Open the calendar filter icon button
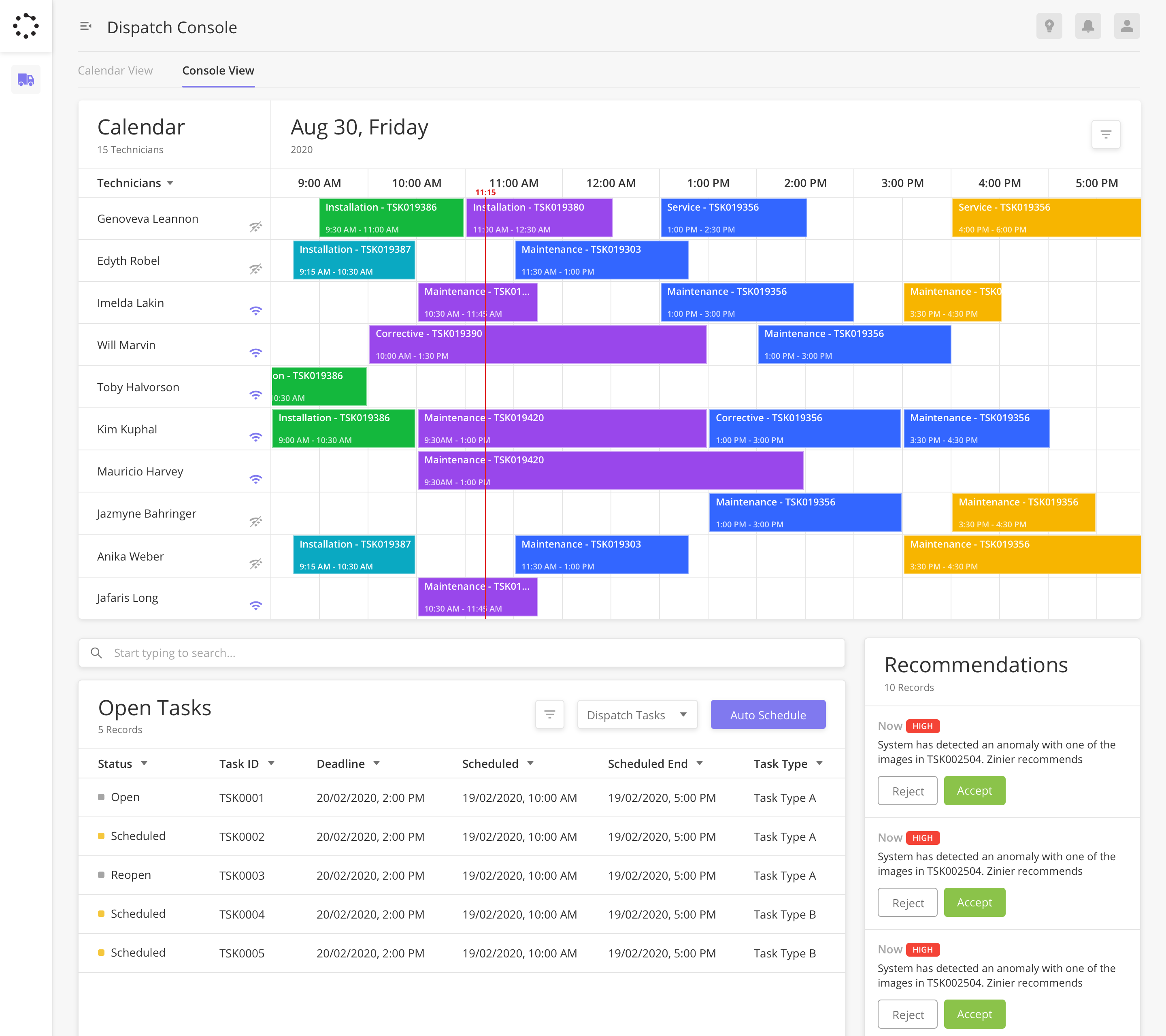 [1106, 135]
